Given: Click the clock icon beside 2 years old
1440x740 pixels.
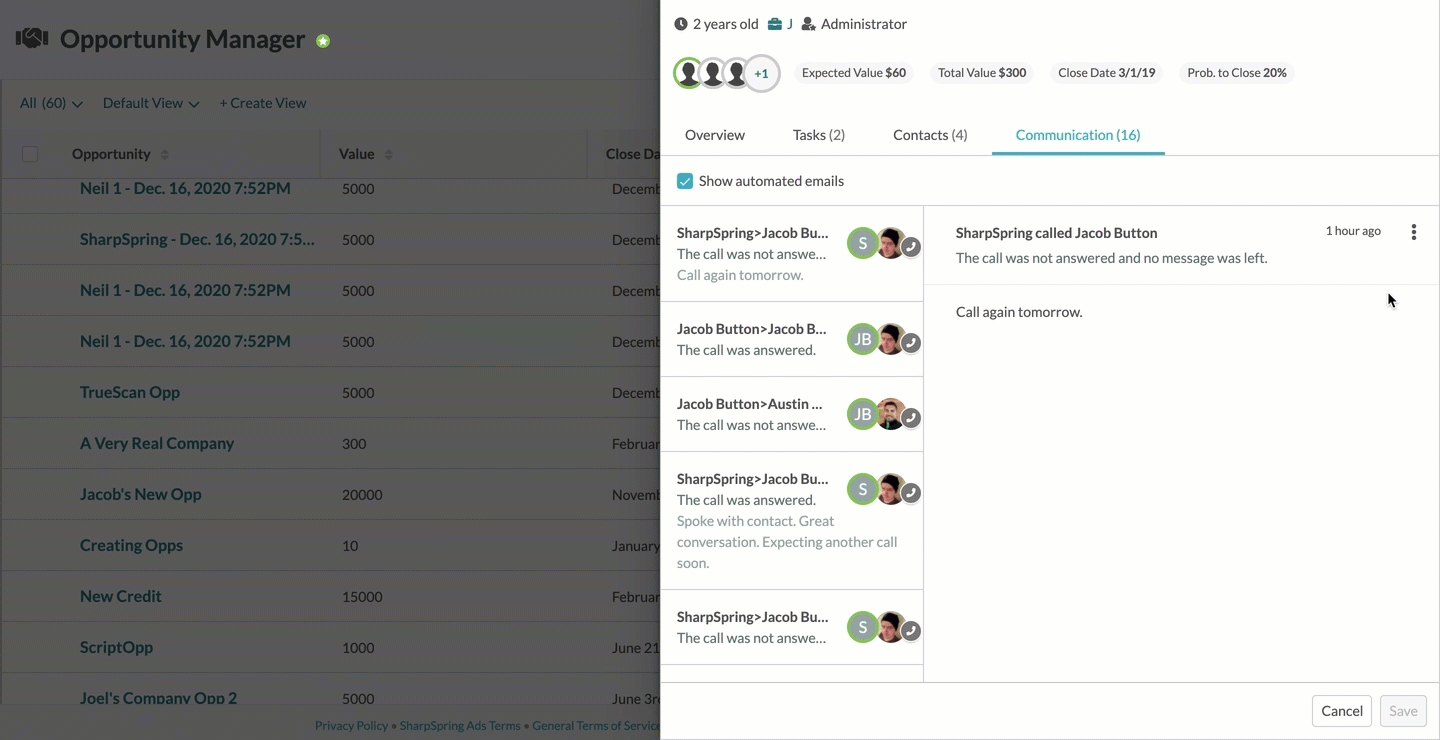Looking at the screenshot, I should point(681,24).
